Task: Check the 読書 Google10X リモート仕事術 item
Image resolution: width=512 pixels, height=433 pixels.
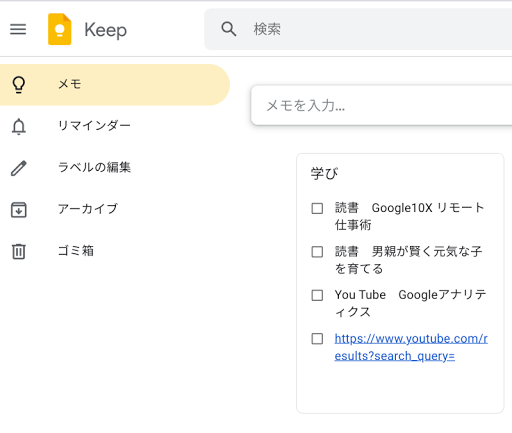Action: [x=317, y=208]
